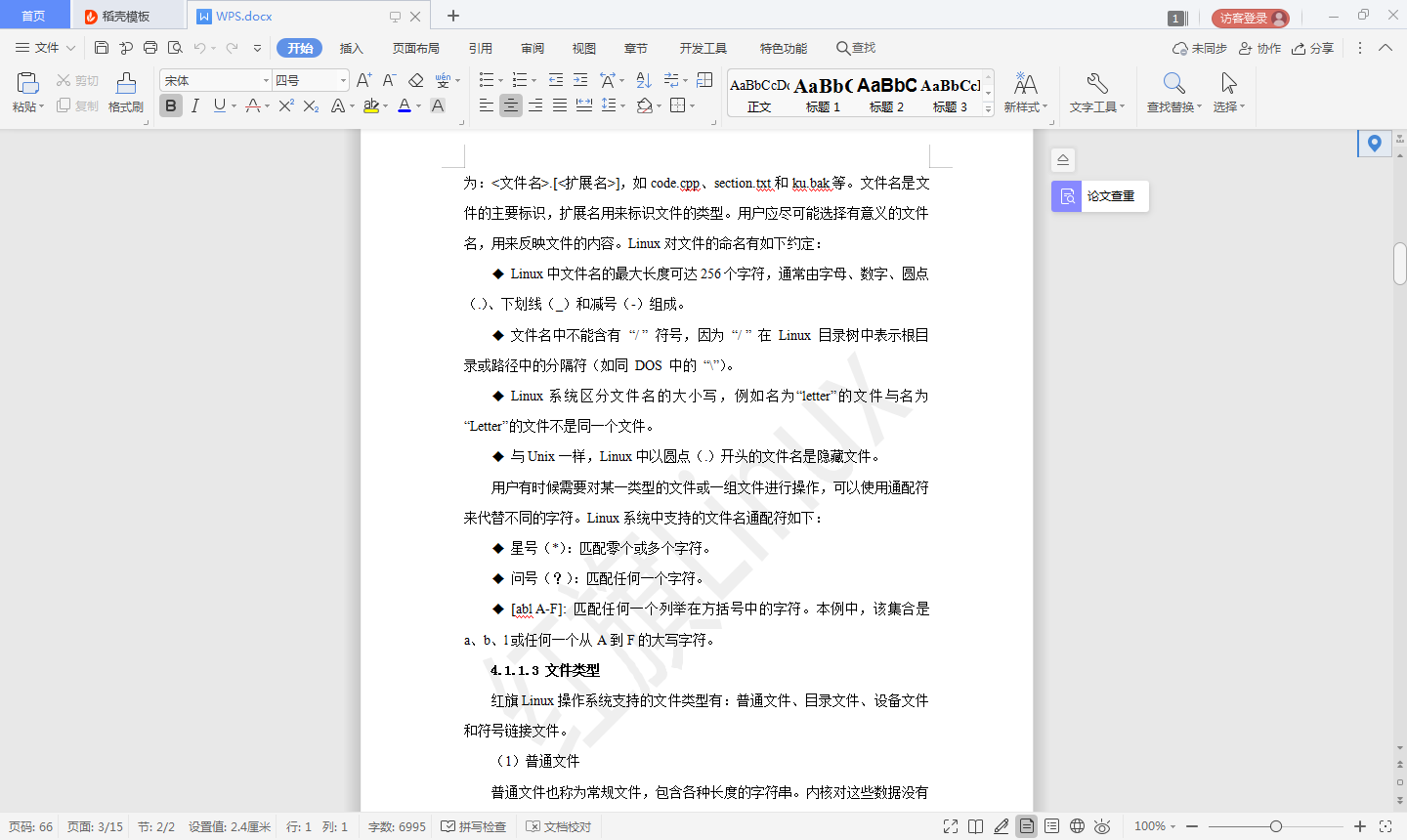Image resolution: width=1407 pixels, height=840 pixels.
Task: Click the increase indent icon
Action: tap(580, 80)
